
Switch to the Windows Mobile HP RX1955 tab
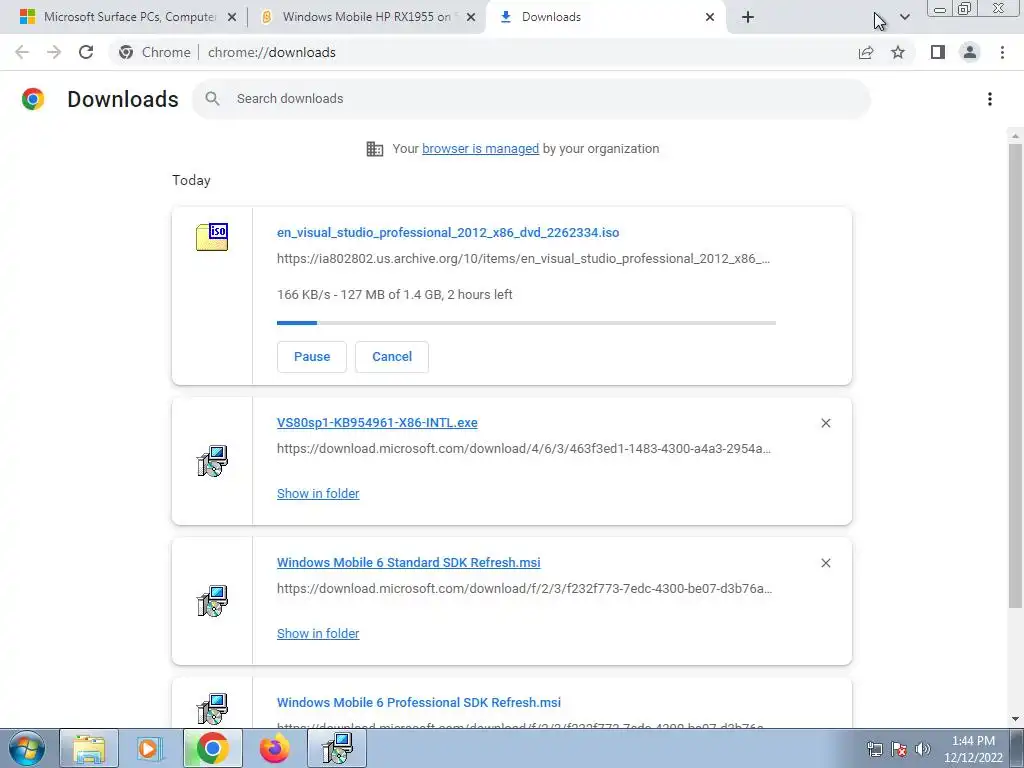tap(366, 17)
